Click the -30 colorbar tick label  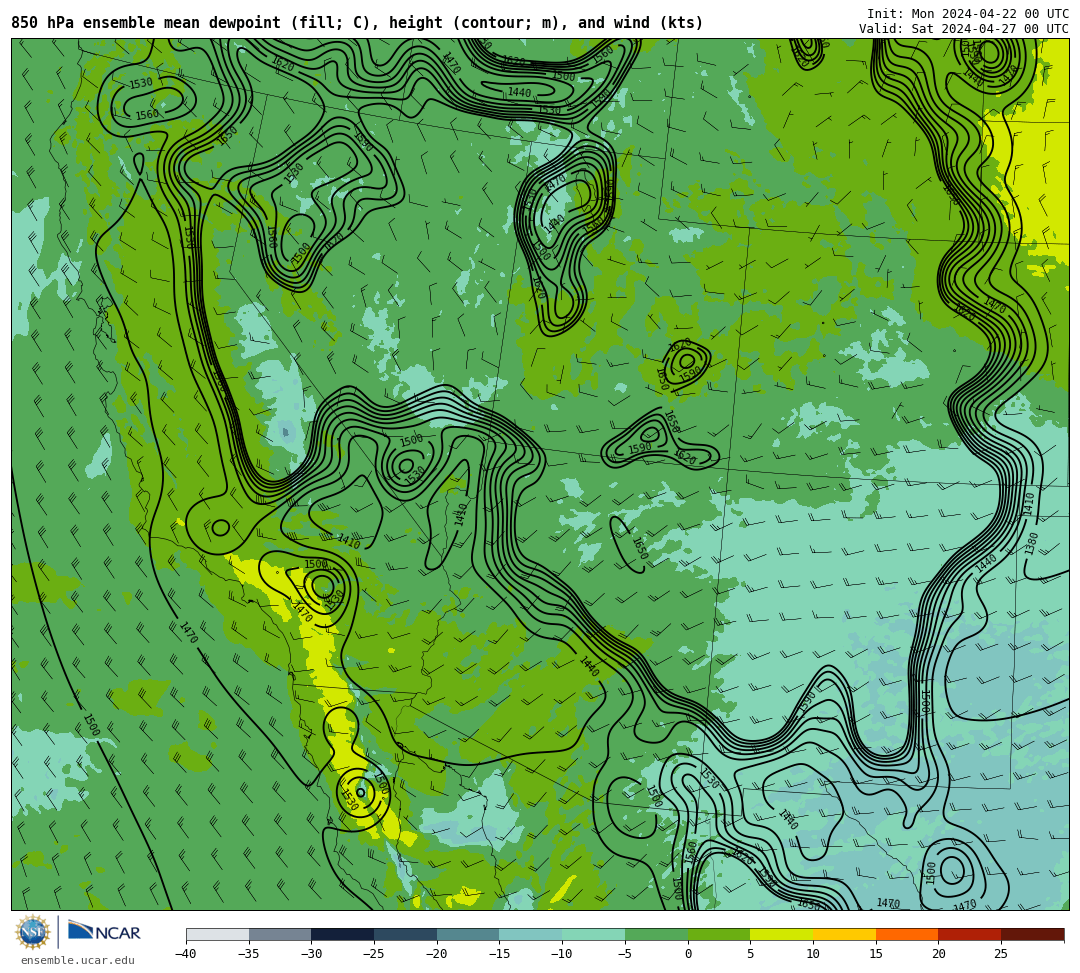tap(311, 954)
